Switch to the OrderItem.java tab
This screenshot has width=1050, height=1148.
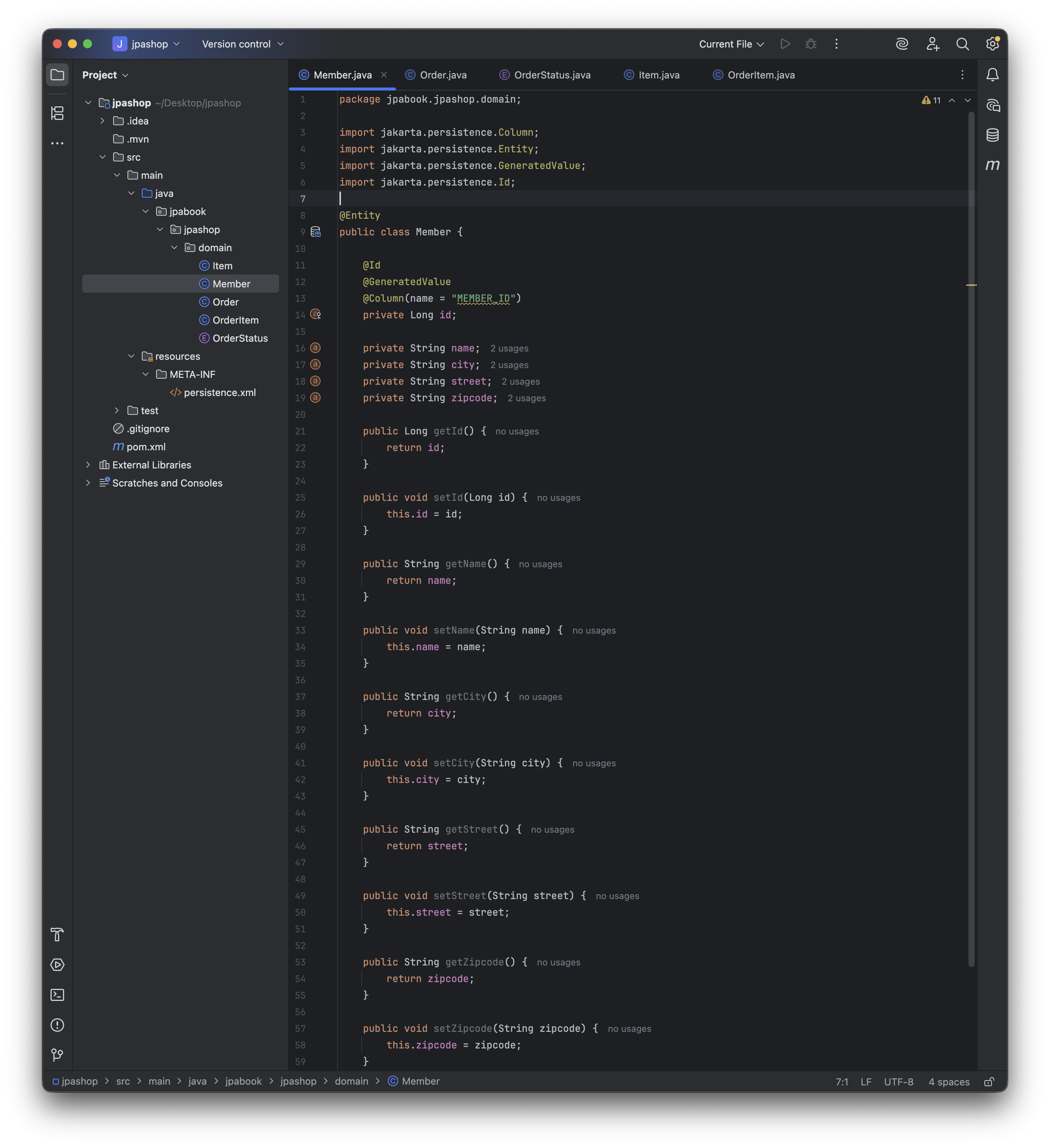coord(760,75)
